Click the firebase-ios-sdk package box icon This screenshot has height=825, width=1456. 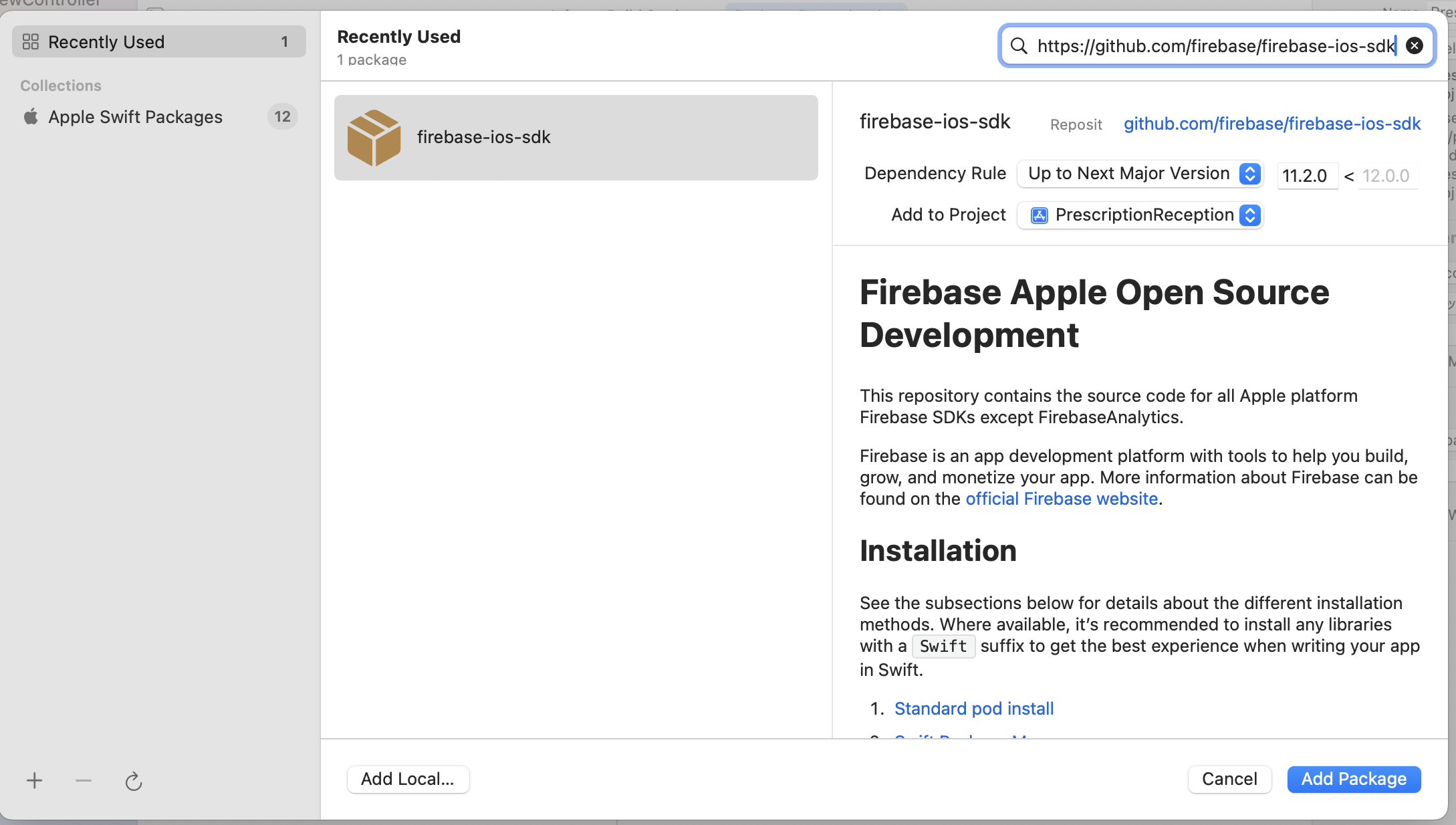[374, 138]
